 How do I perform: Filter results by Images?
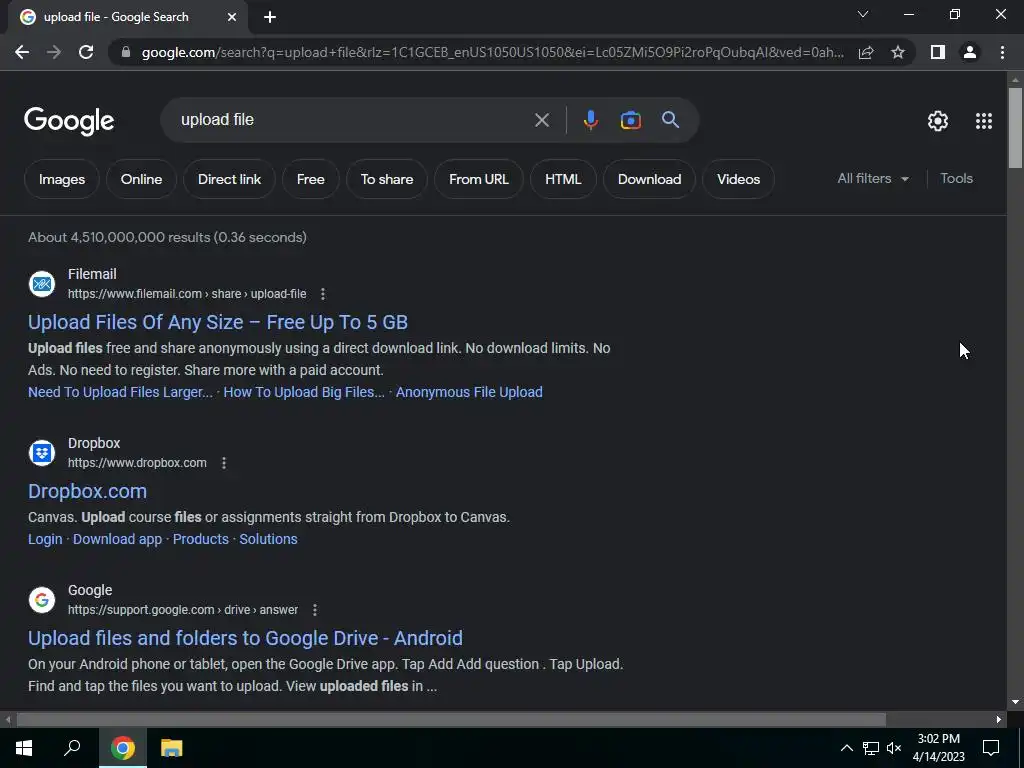coord(61,179)
